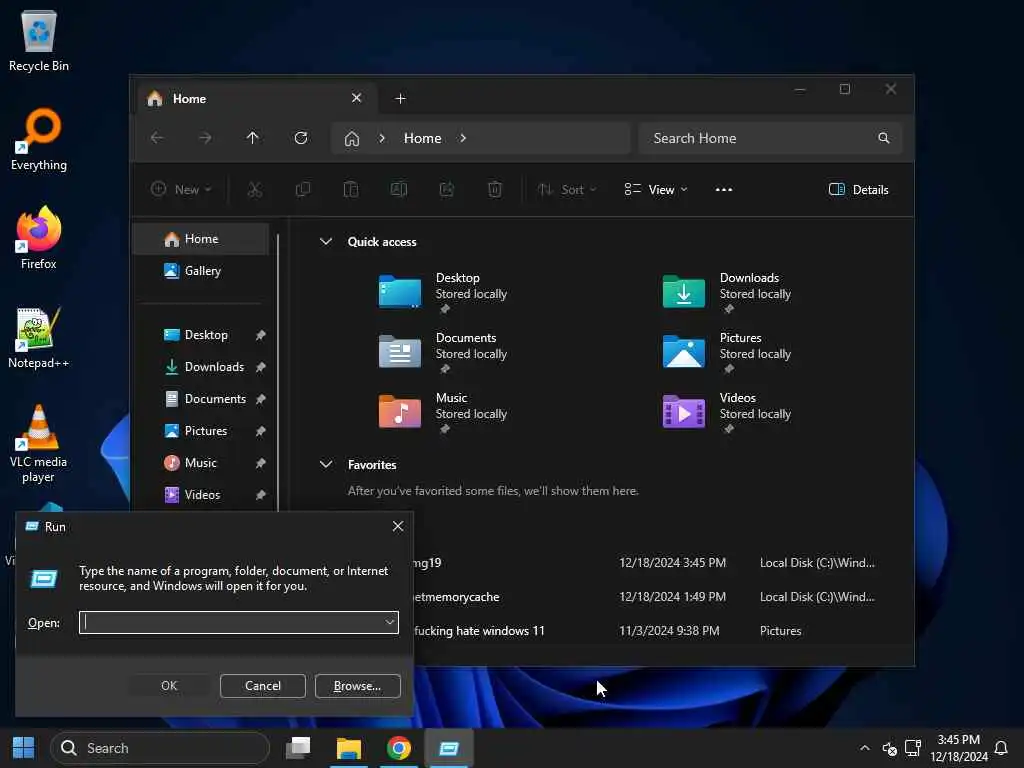Add a new File Explorer tab
The image size is (1024, 768).
[x=400, y=99]
